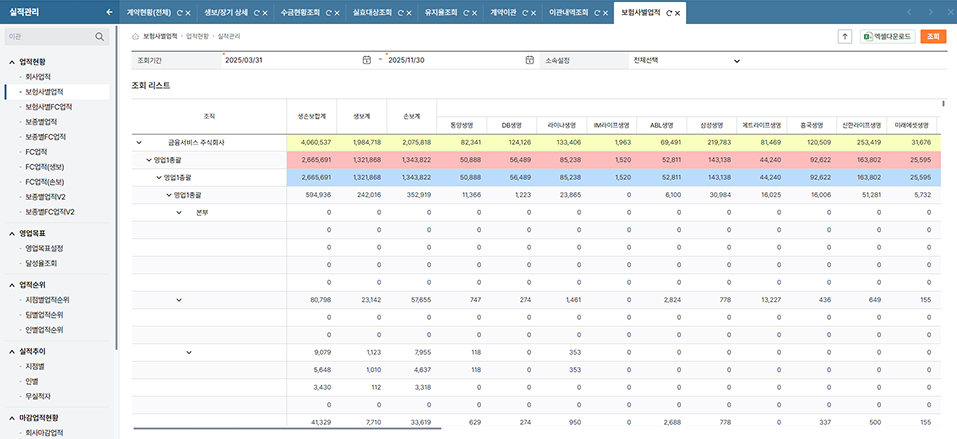Open the end date calendar picker
The height and width of the screenshot is (439, 957).
coord(529,60)
